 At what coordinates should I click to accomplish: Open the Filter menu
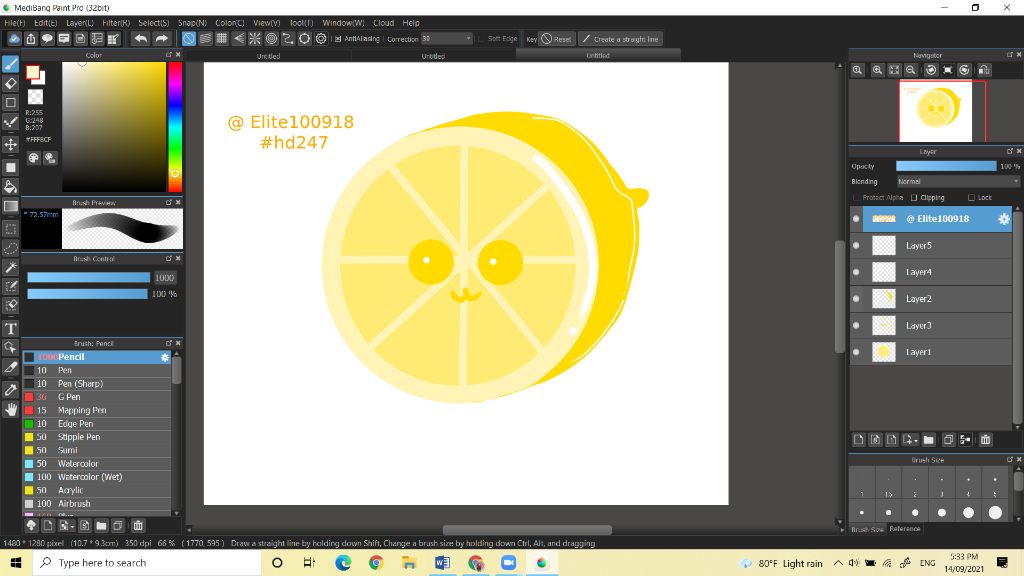116,23
